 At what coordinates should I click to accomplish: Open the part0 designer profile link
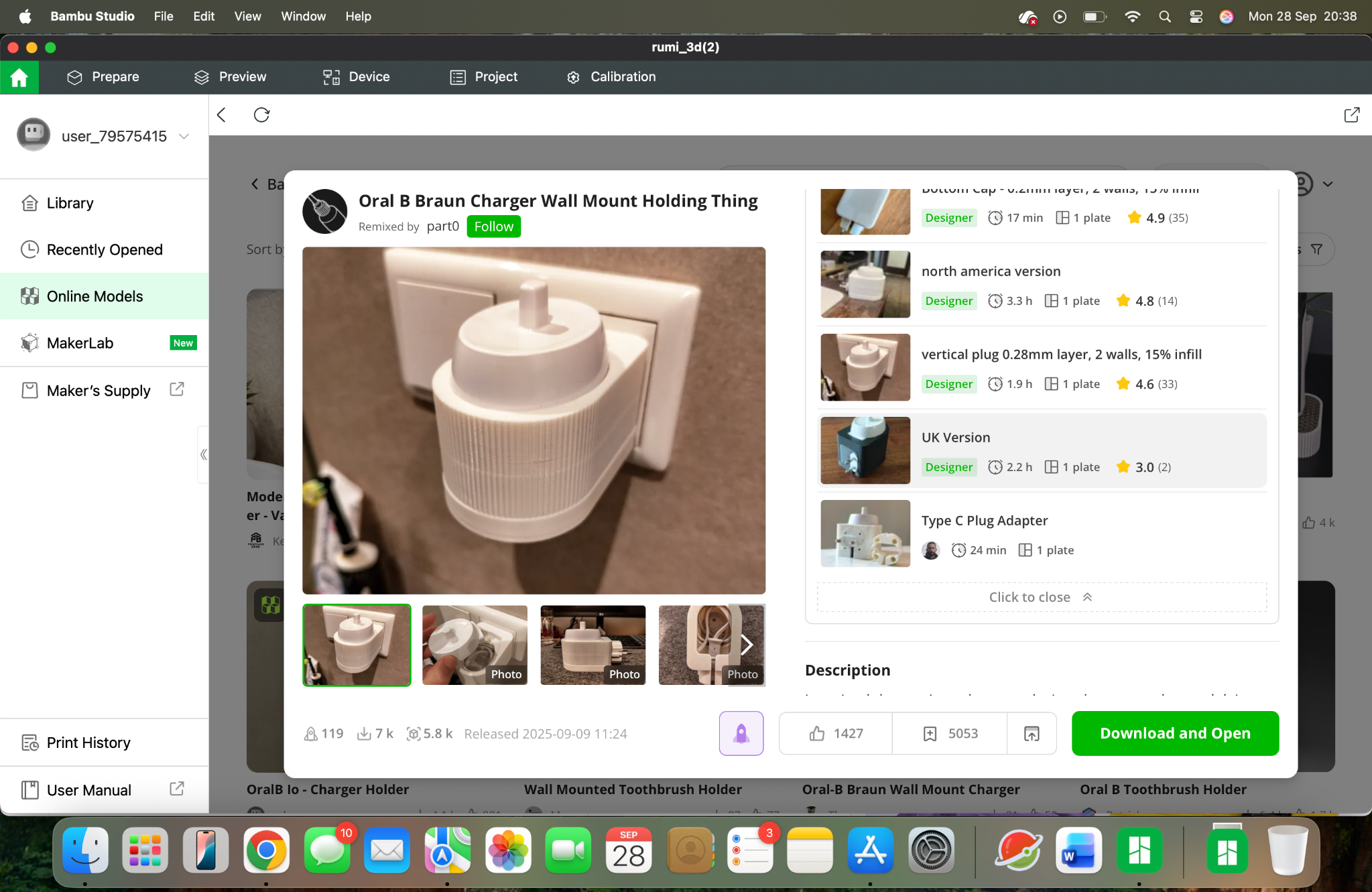coord(443,227)
